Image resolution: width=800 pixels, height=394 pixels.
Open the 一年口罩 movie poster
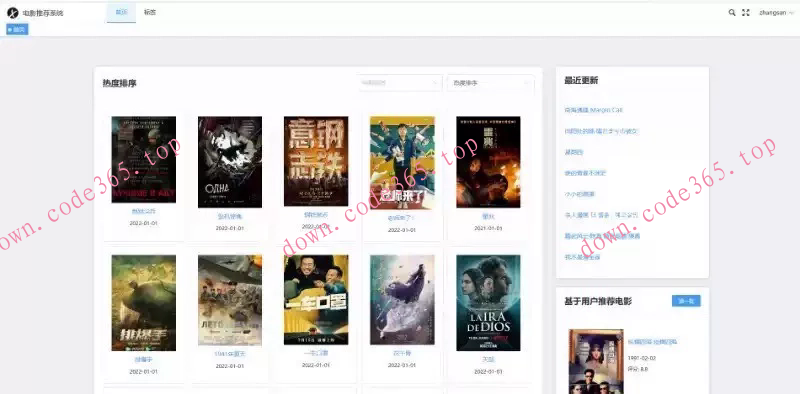(316, 300)
